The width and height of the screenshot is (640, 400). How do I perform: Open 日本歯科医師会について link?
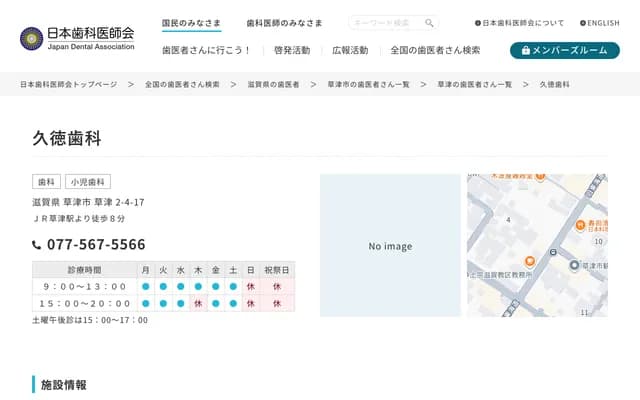[x=520, y=23]
